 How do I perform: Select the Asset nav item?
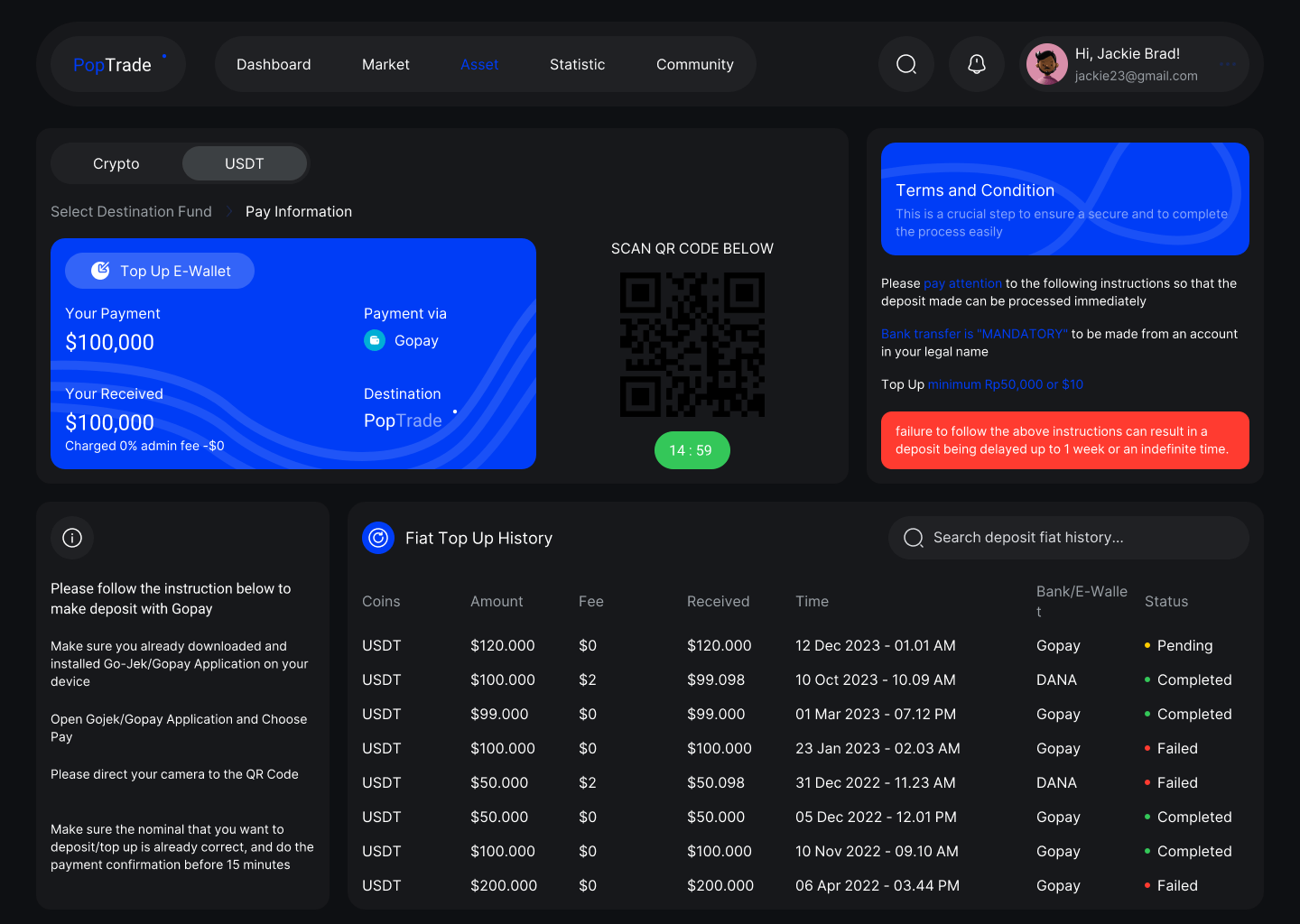click(479, 65)
